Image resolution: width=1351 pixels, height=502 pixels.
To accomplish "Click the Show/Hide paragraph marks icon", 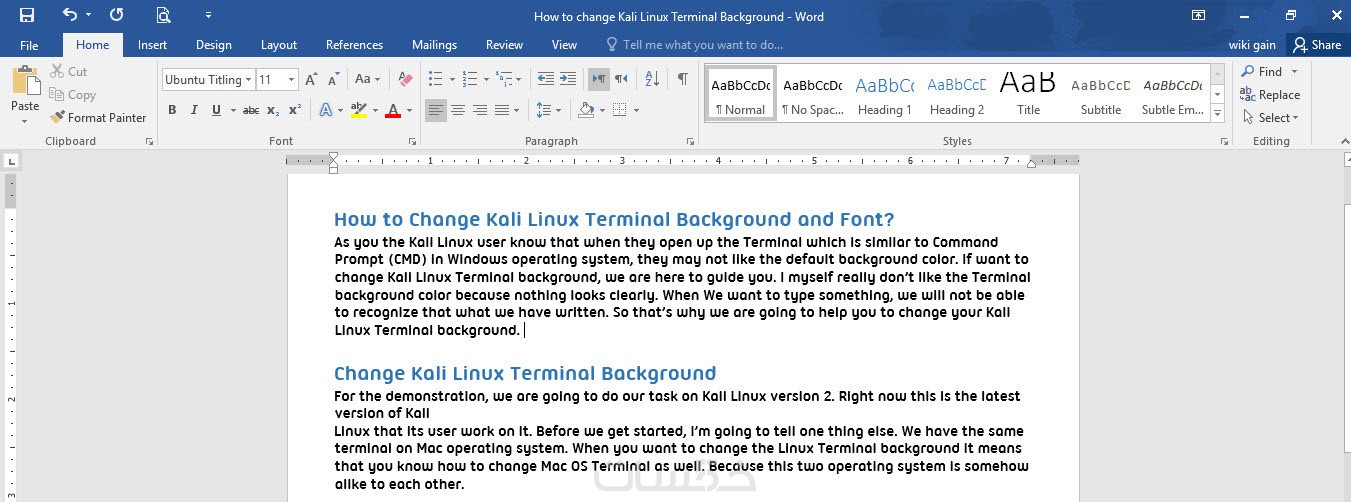I will point(682,79).
